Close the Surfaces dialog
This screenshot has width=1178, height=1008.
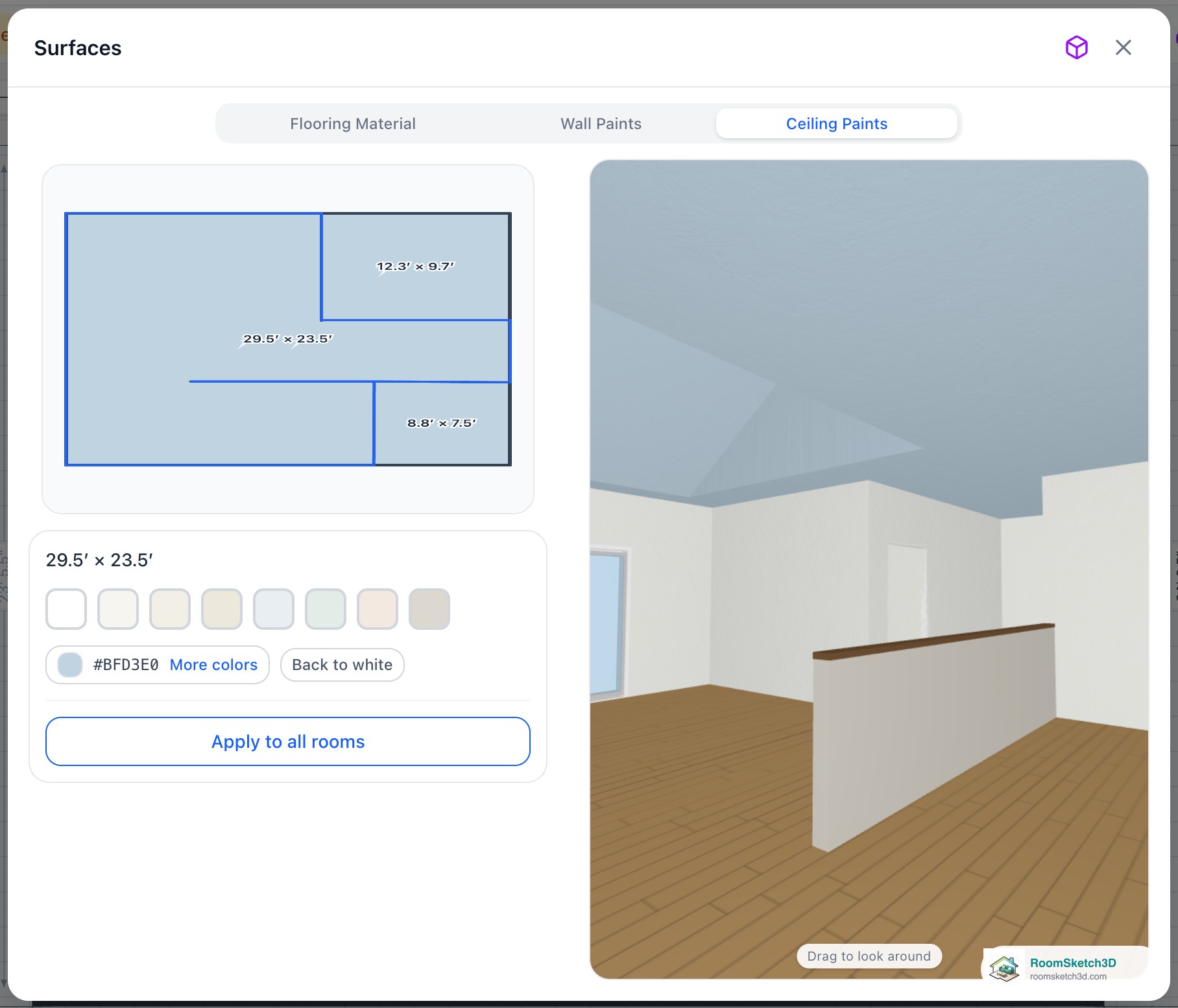(x=1123, y=47)
